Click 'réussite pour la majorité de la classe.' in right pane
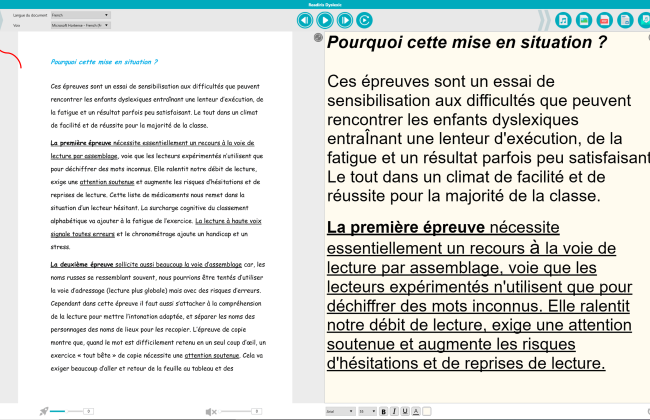The width and height of the screenshot is (650, 420). [x=464, y=196]
